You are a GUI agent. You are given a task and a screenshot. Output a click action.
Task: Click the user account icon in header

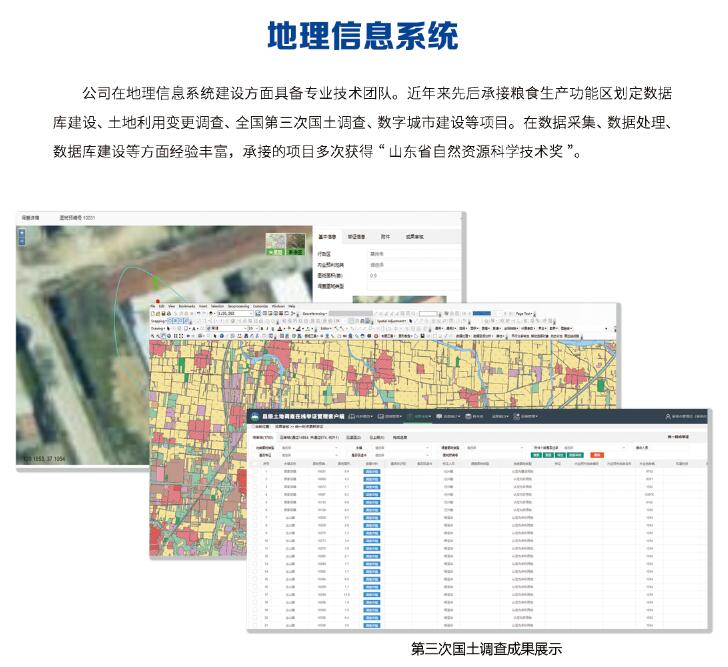[668, 415]
